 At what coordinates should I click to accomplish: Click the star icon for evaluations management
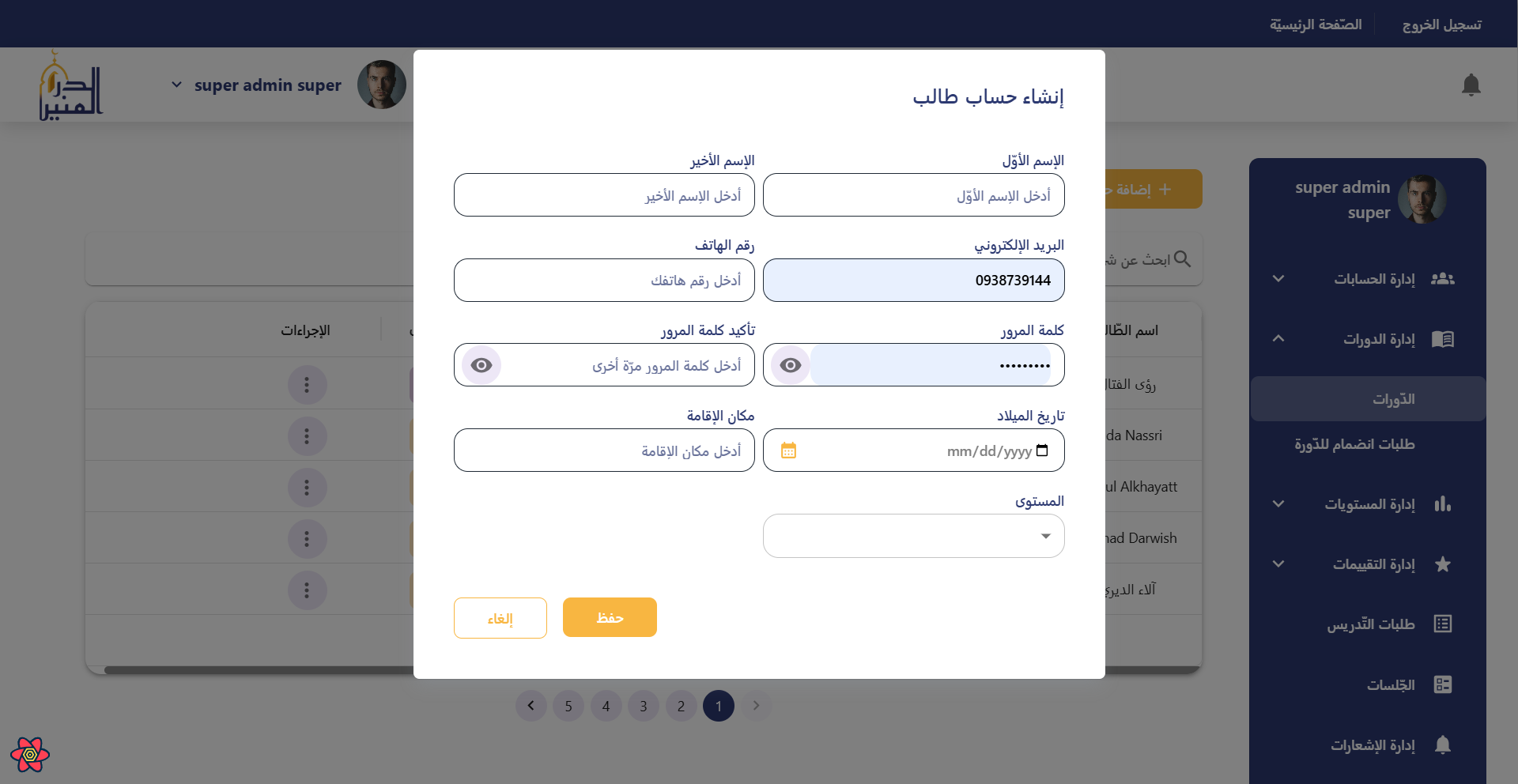(1442, 564)
